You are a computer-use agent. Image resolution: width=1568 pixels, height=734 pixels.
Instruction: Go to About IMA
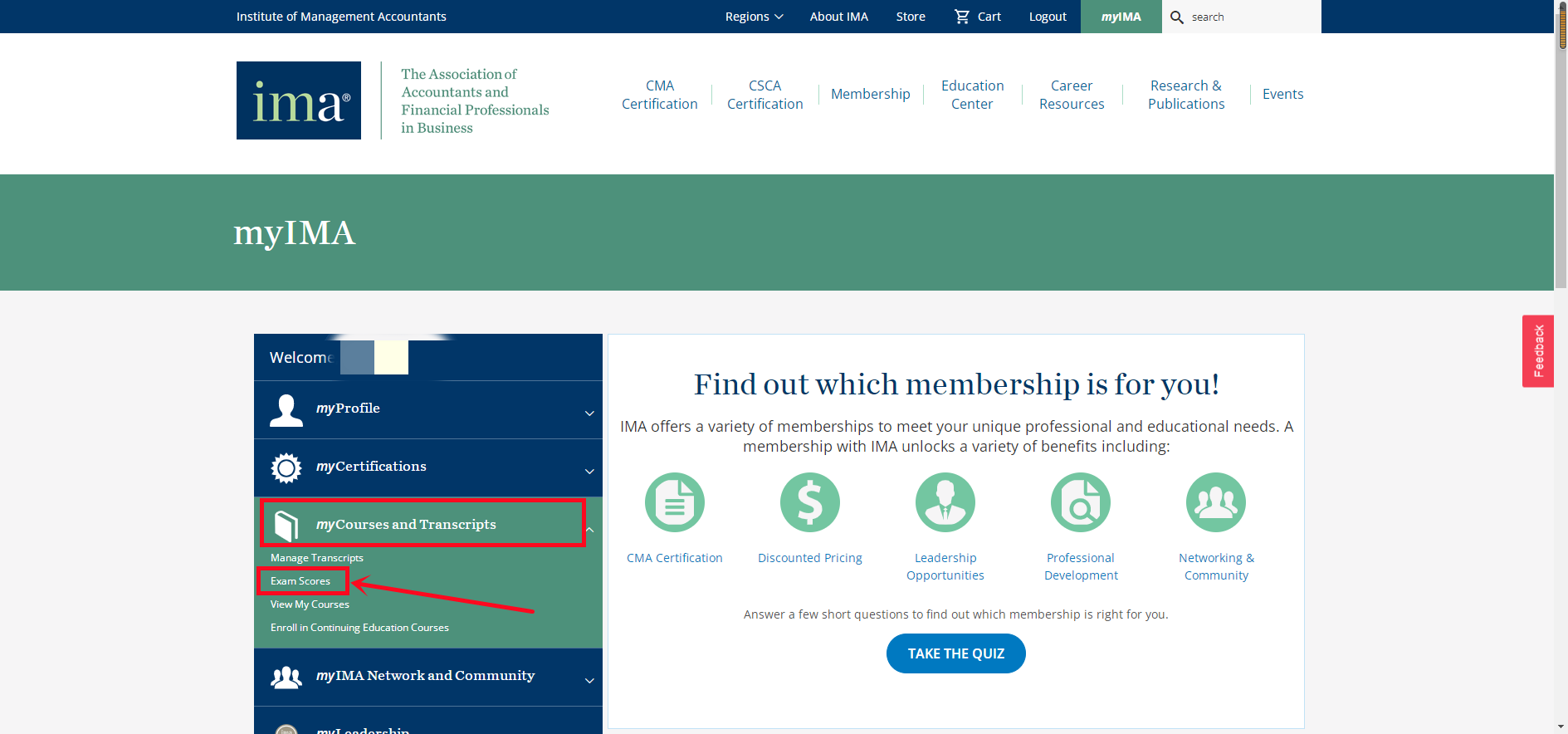838,17
